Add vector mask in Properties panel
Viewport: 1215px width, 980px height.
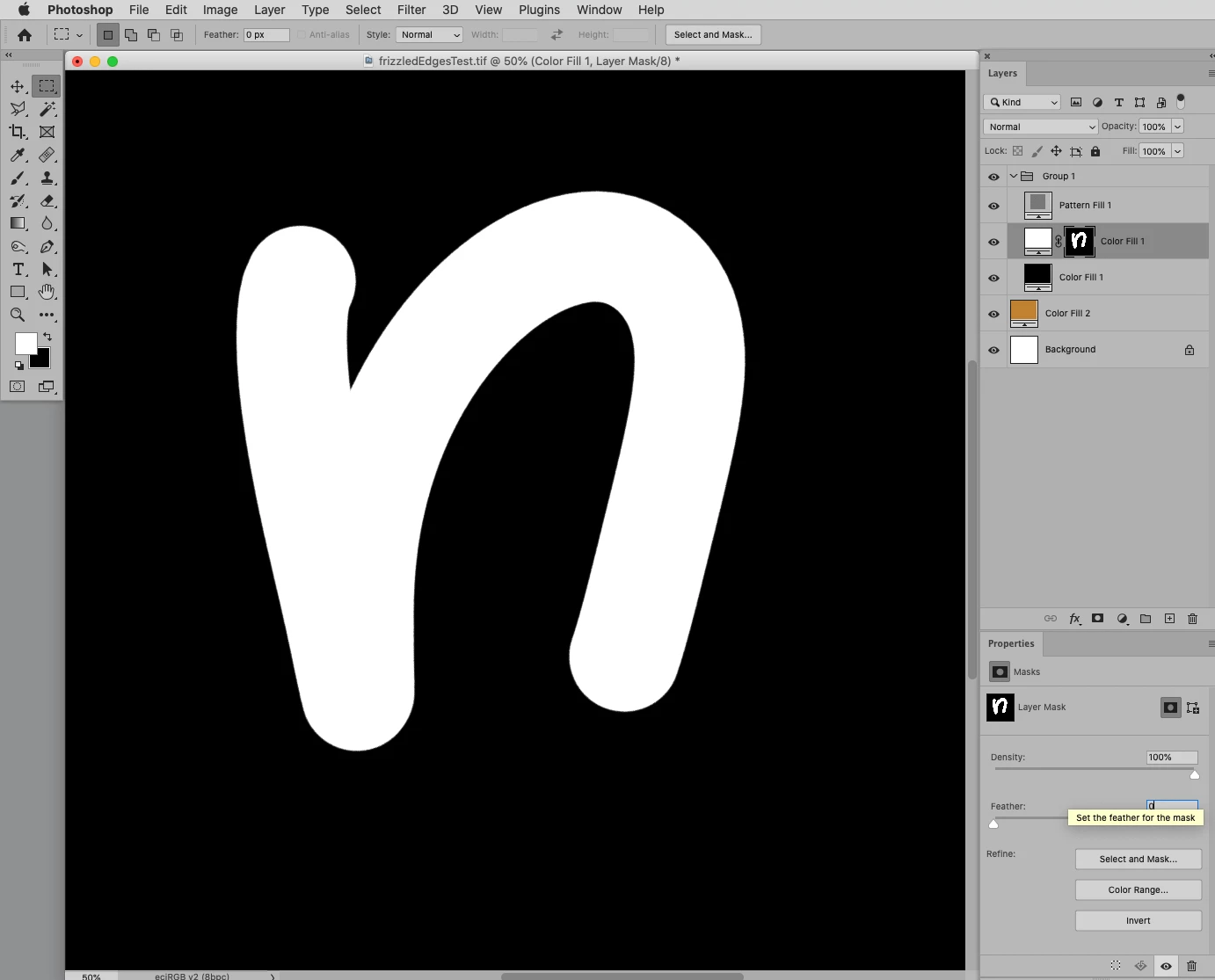1193,708
